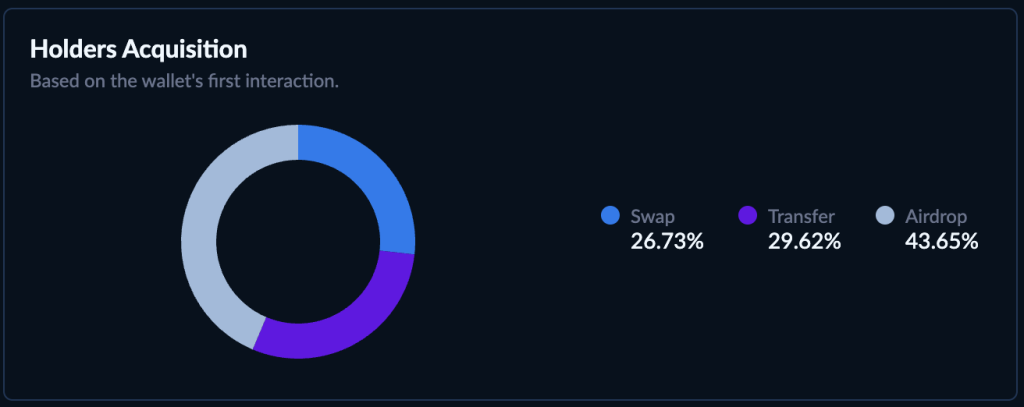
Task: Click the segment boundary at top of donut
Action: click(298, 142)
